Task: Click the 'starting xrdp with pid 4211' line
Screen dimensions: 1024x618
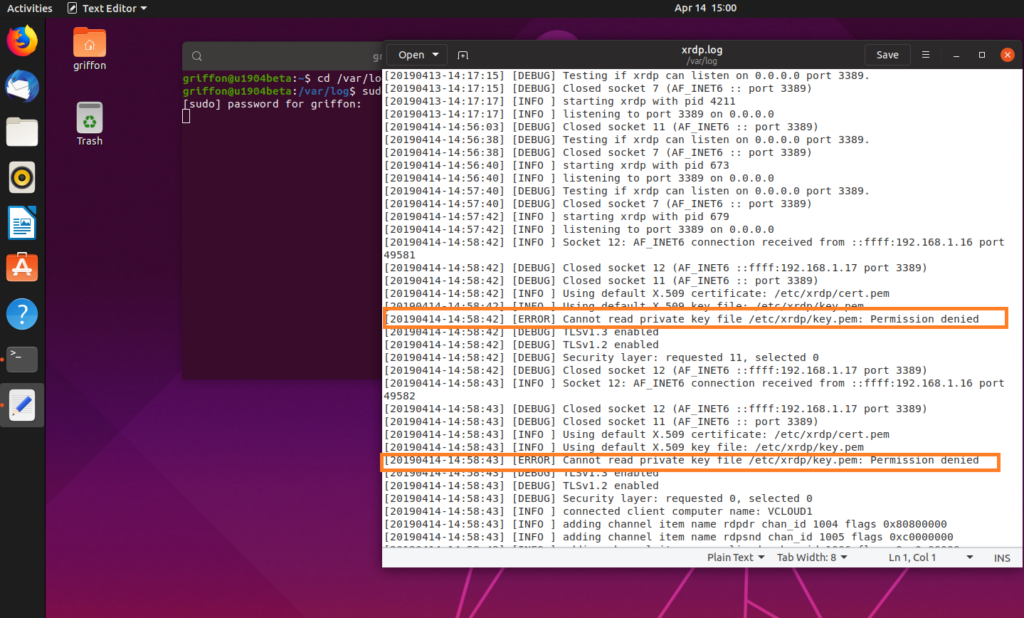Action: 560,101
